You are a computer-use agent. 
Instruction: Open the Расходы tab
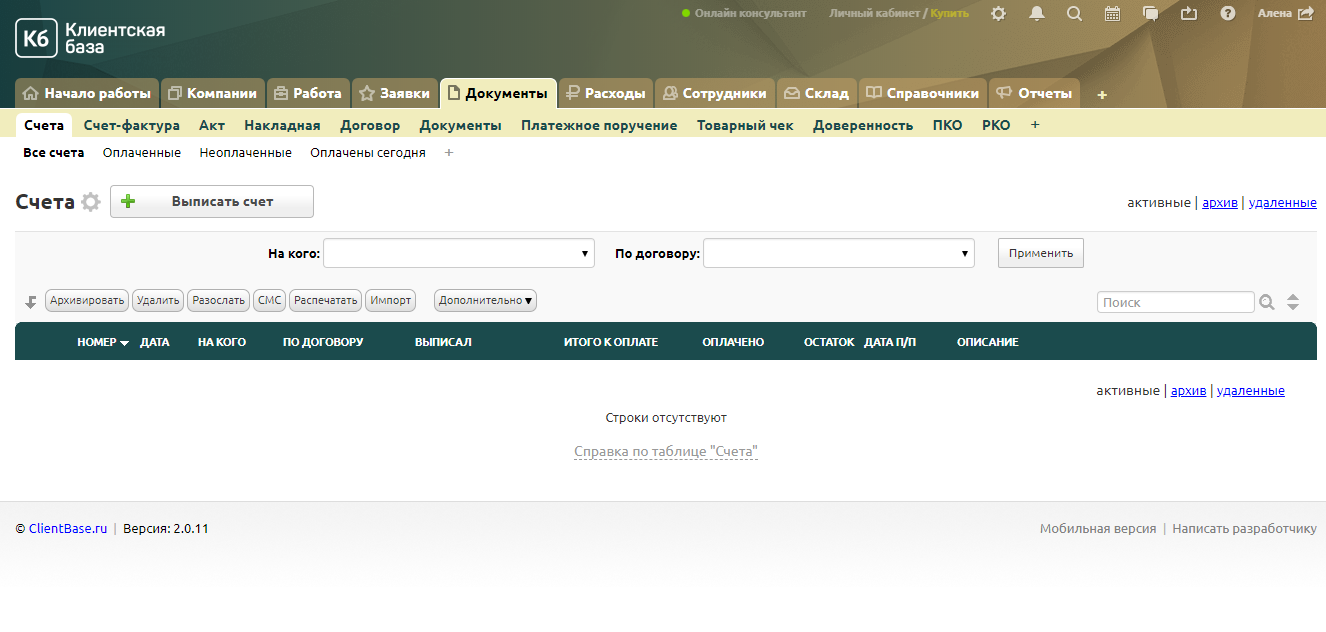coord(606,93)
